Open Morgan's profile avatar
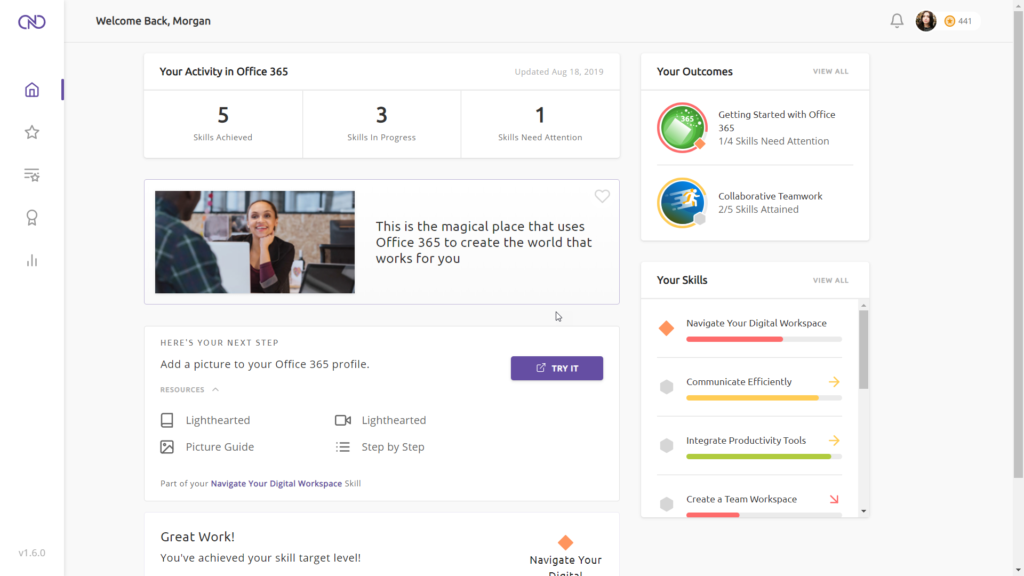The width and height of the screenshot is (1024, 576). [x=925, y=21]
